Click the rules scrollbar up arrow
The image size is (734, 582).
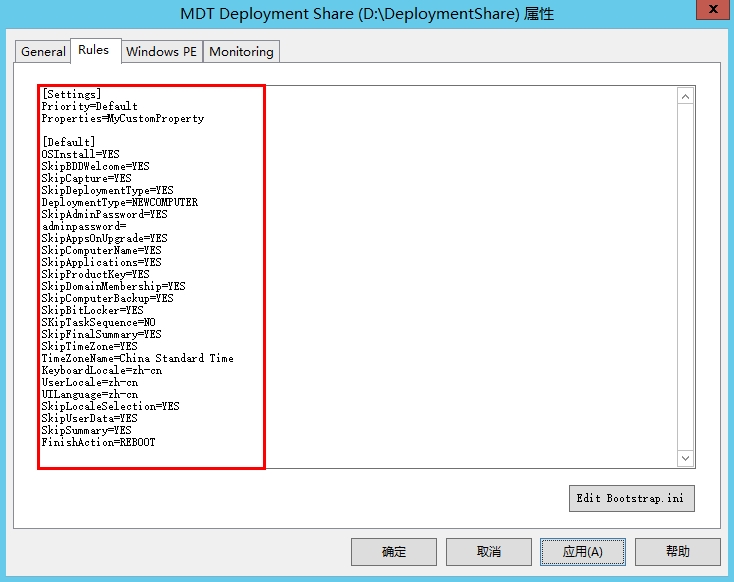pos(685,96)
